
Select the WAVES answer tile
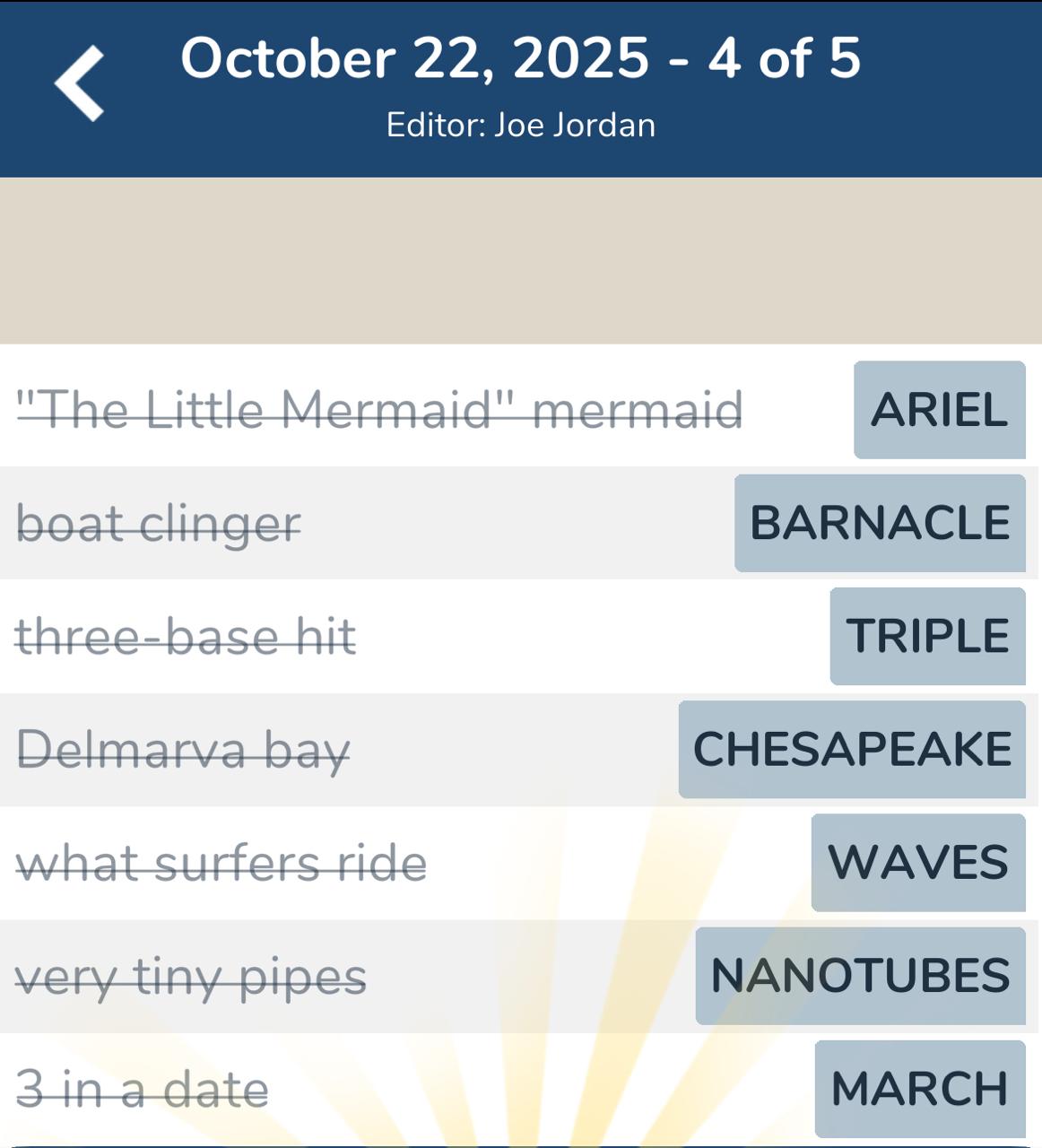click(918, 863)
